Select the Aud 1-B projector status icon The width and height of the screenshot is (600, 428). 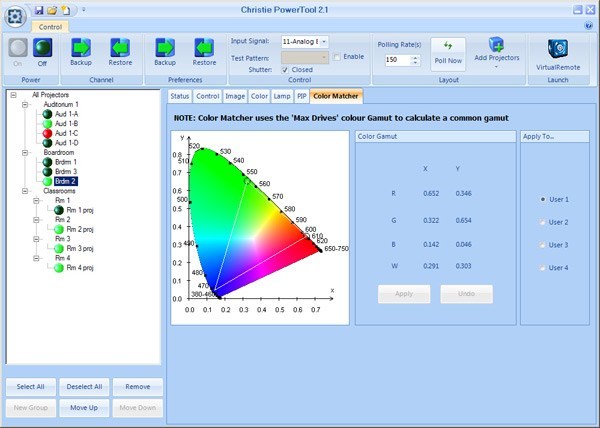click(47, 124)
